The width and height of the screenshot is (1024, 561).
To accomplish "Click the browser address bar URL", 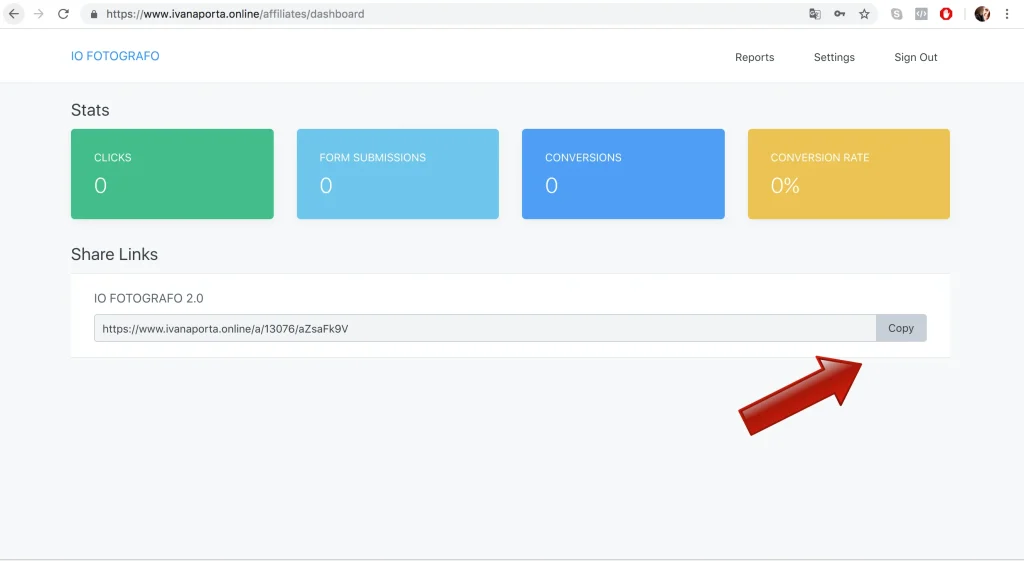I will [235, 14].
